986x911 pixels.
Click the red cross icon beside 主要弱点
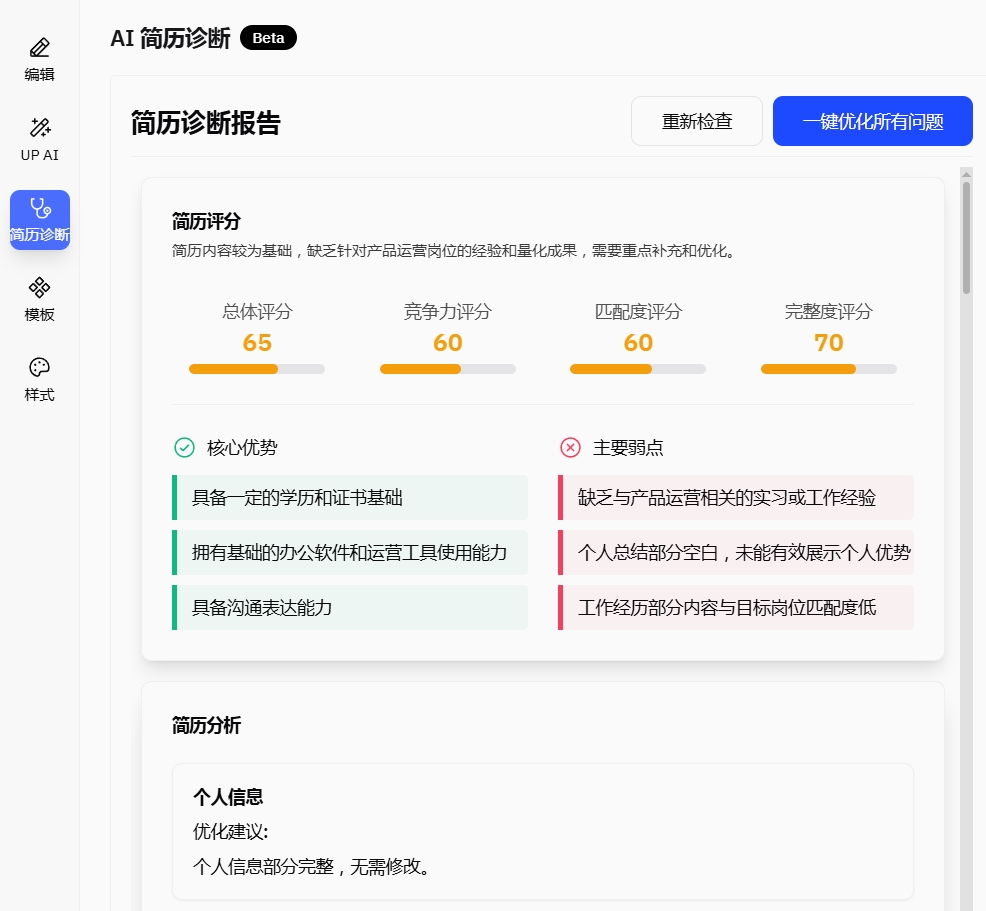click(x=570, y=447)
